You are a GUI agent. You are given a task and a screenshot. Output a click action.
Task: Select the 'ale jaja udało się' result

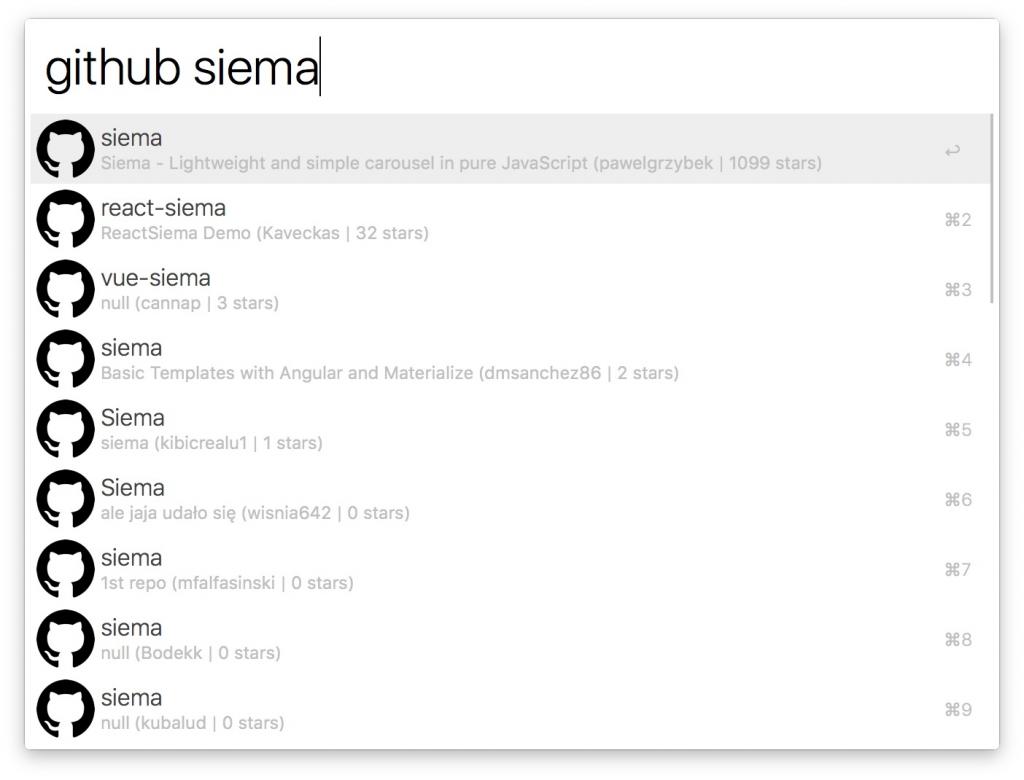[255, 513]
